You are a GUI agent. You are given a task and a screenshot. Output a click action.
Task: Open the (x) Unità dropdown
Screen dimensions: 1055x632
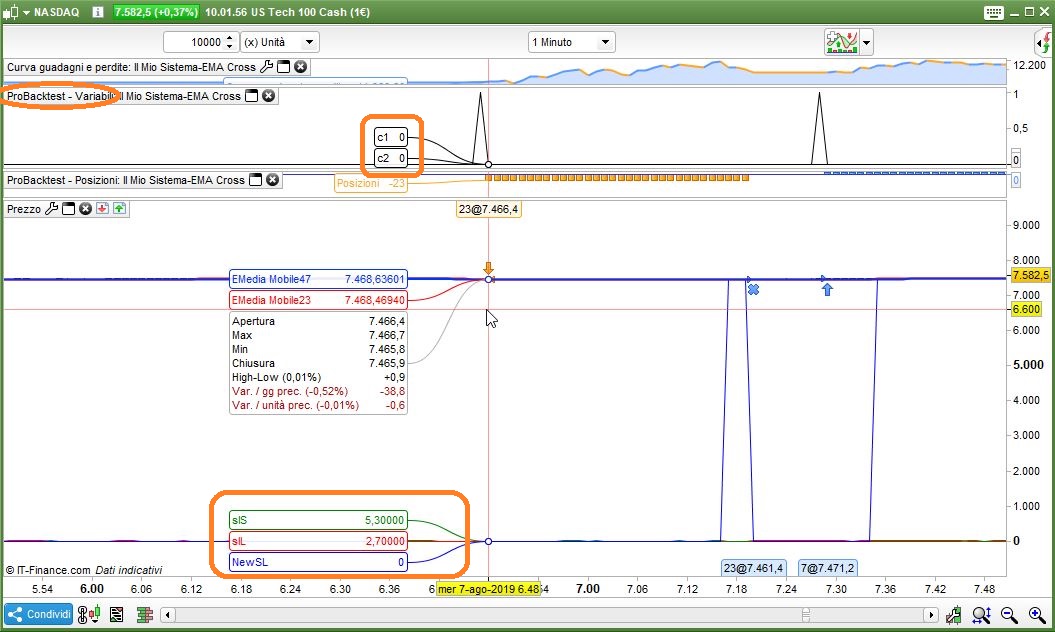(280, 42)
